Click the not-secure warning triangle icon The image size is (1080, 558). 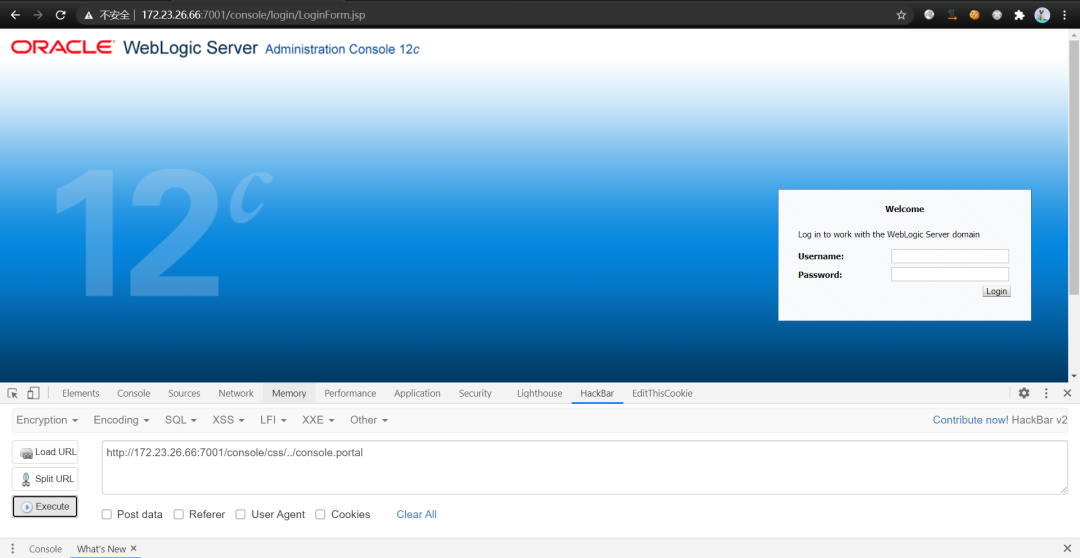89,15
